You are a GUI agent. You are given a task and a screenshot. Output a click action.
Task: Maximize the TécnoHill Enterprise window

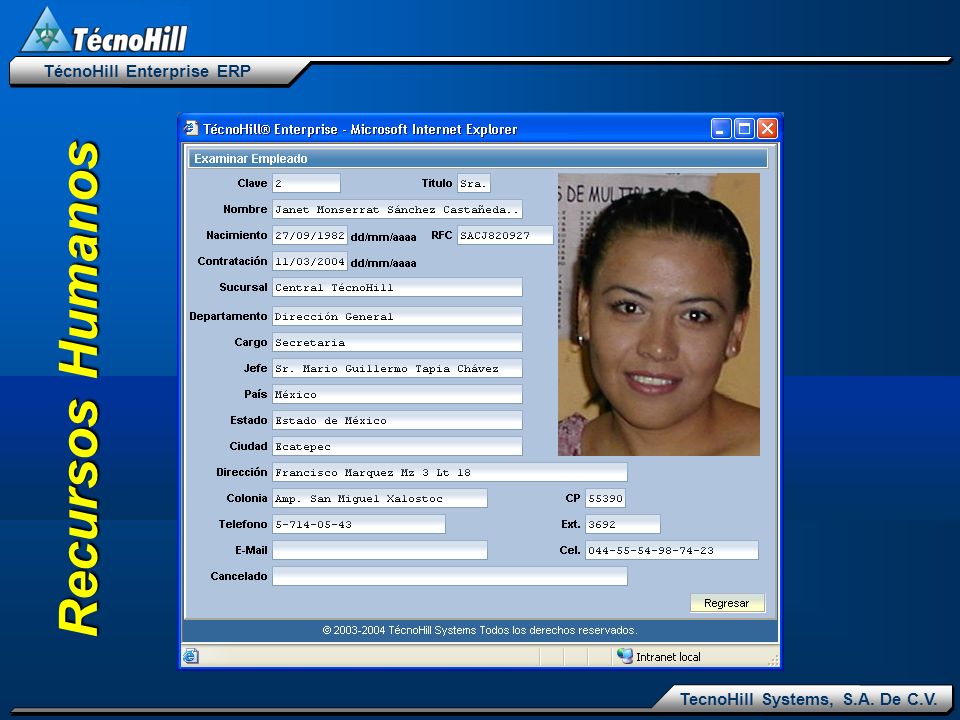[744, 129]
